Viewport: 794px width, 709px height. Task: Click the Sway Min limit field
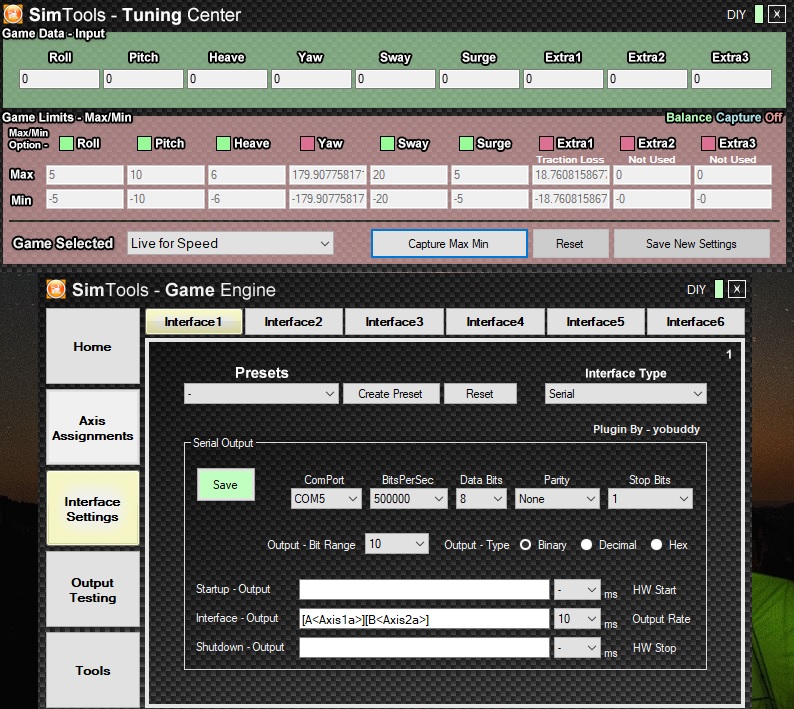coord(408,199)
